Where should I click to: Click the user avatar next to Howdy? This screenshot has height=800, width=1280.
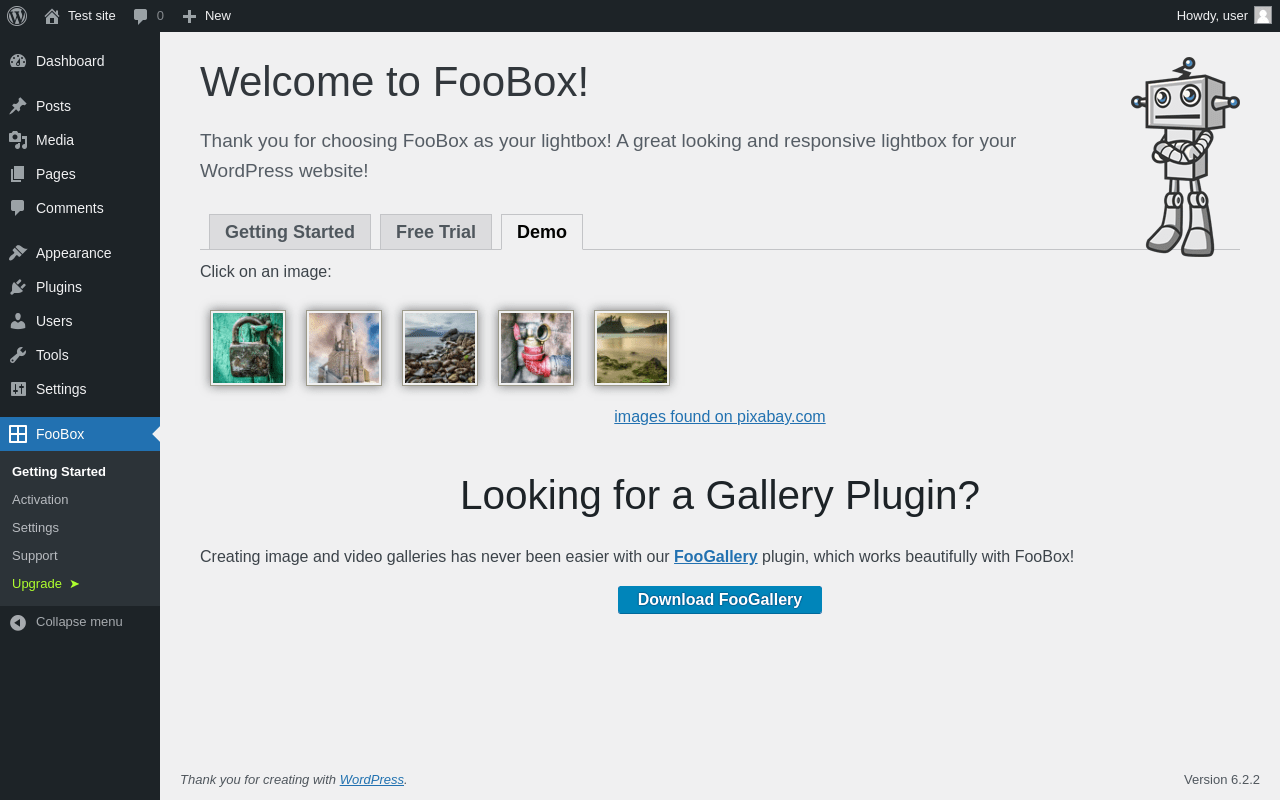(x=1263, y=15)
